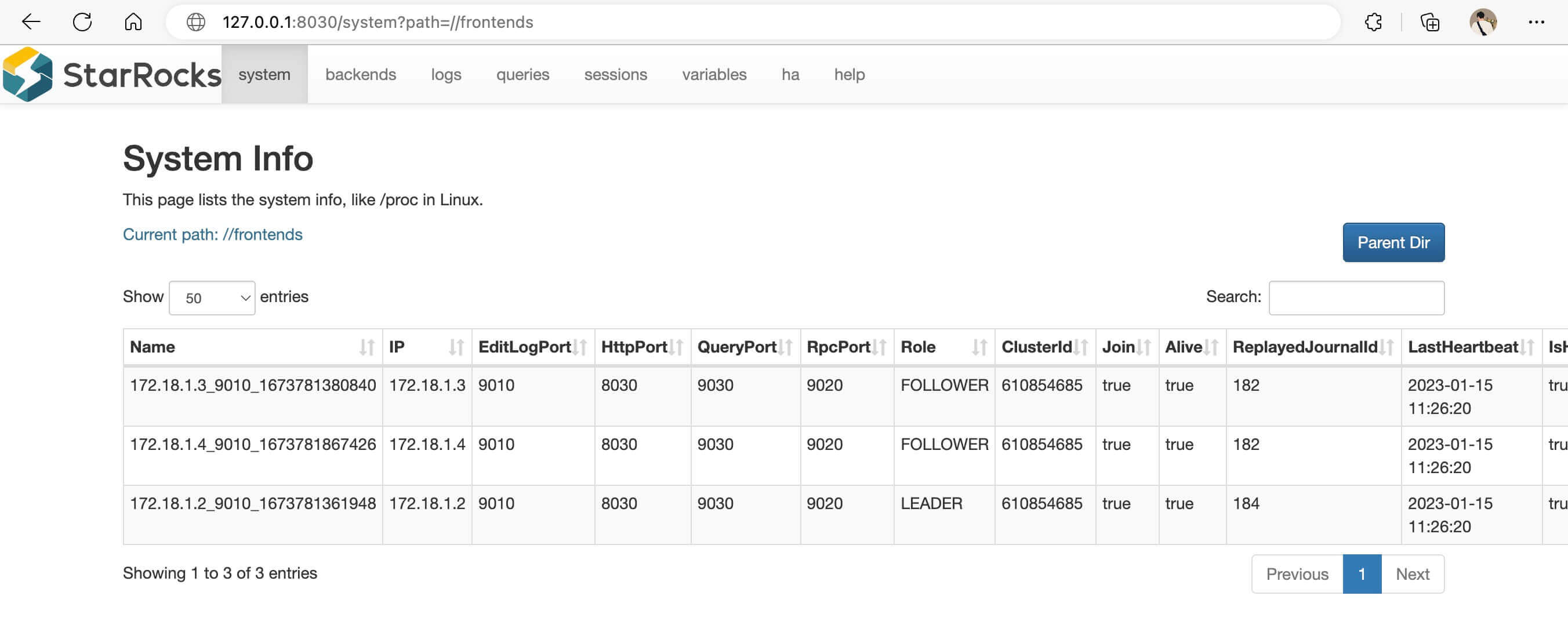The width and height of the screenshot is (1568, 632).
Task: Reload the page with refresh icon
Action: click(x=82, y=22)
